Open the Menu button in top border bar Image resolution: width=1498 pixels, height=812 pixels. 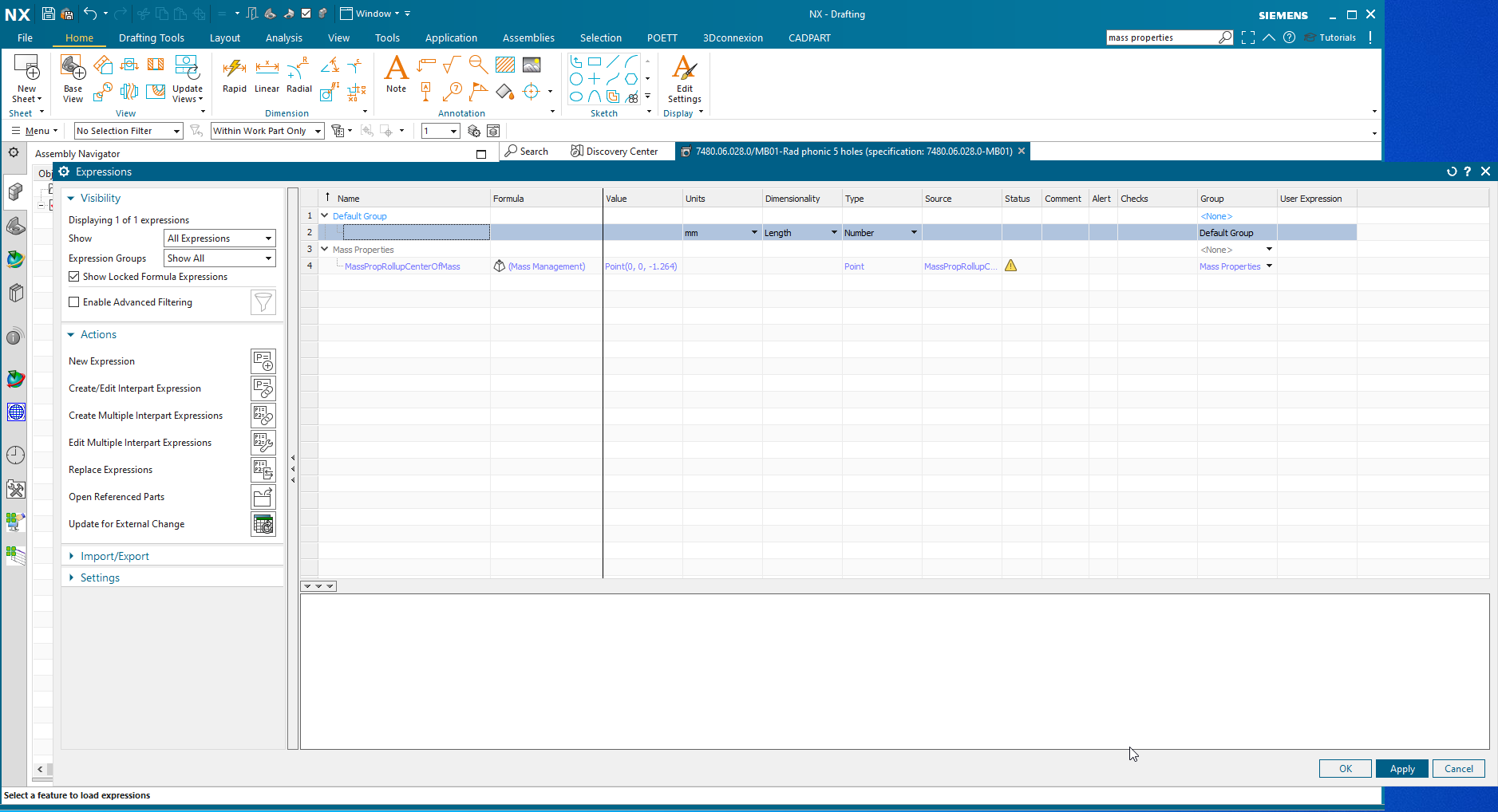[34, 131]
